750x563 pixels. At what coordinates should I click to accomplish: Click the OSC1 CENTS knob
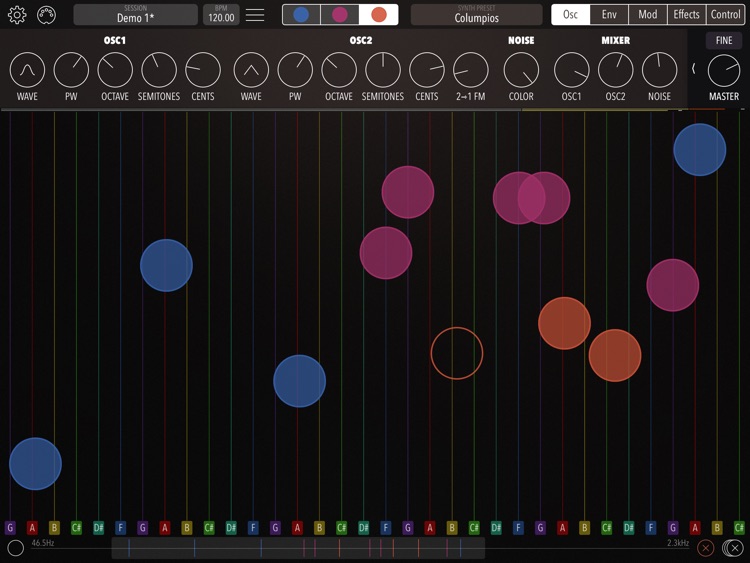coord(203,70)
